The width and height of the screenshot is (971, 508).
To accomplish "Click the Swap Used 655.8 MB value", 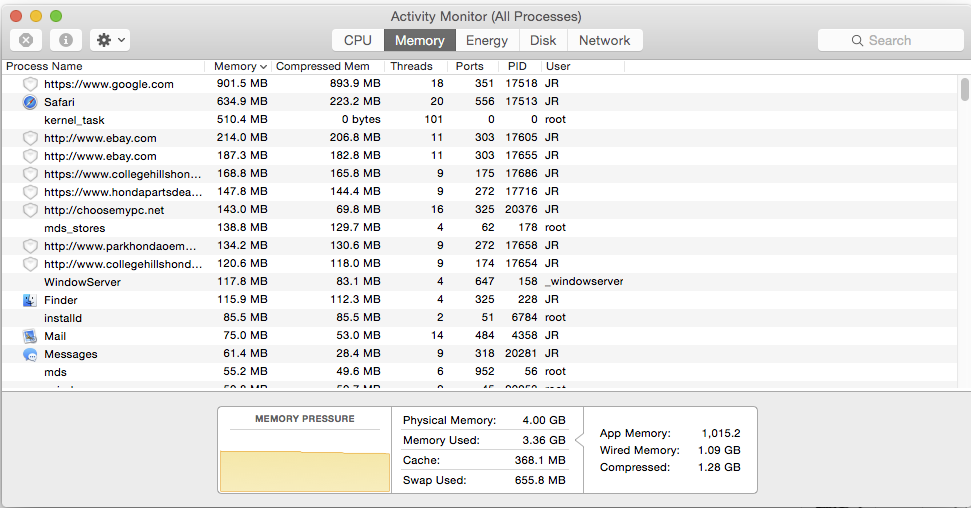I will pos(540,480).
